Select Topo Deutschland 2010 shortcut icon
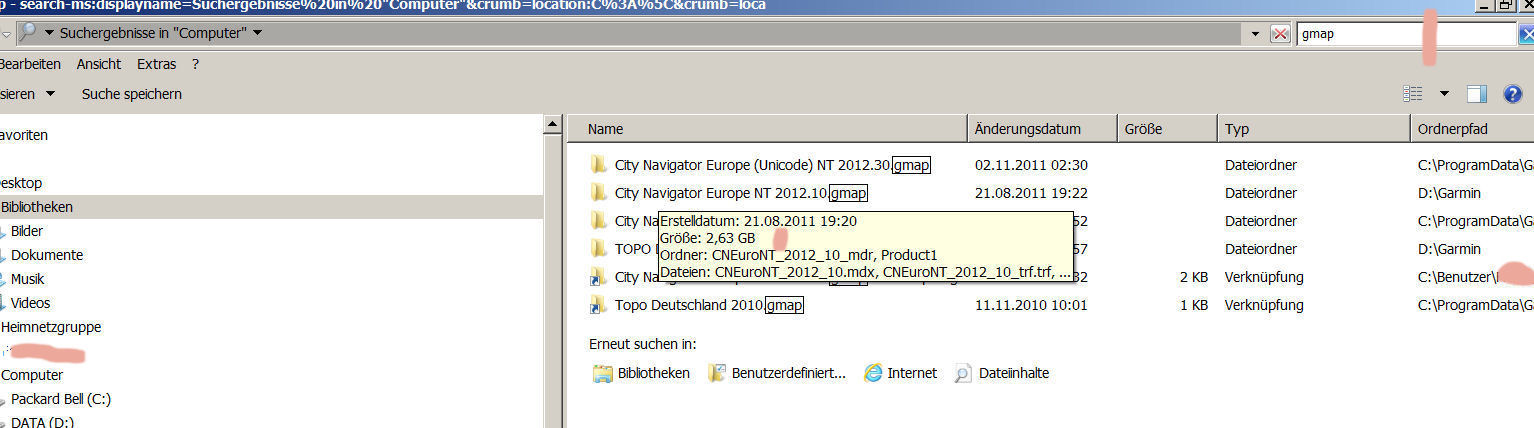Viewport: 1534px width, 428px height. (599, 304)
